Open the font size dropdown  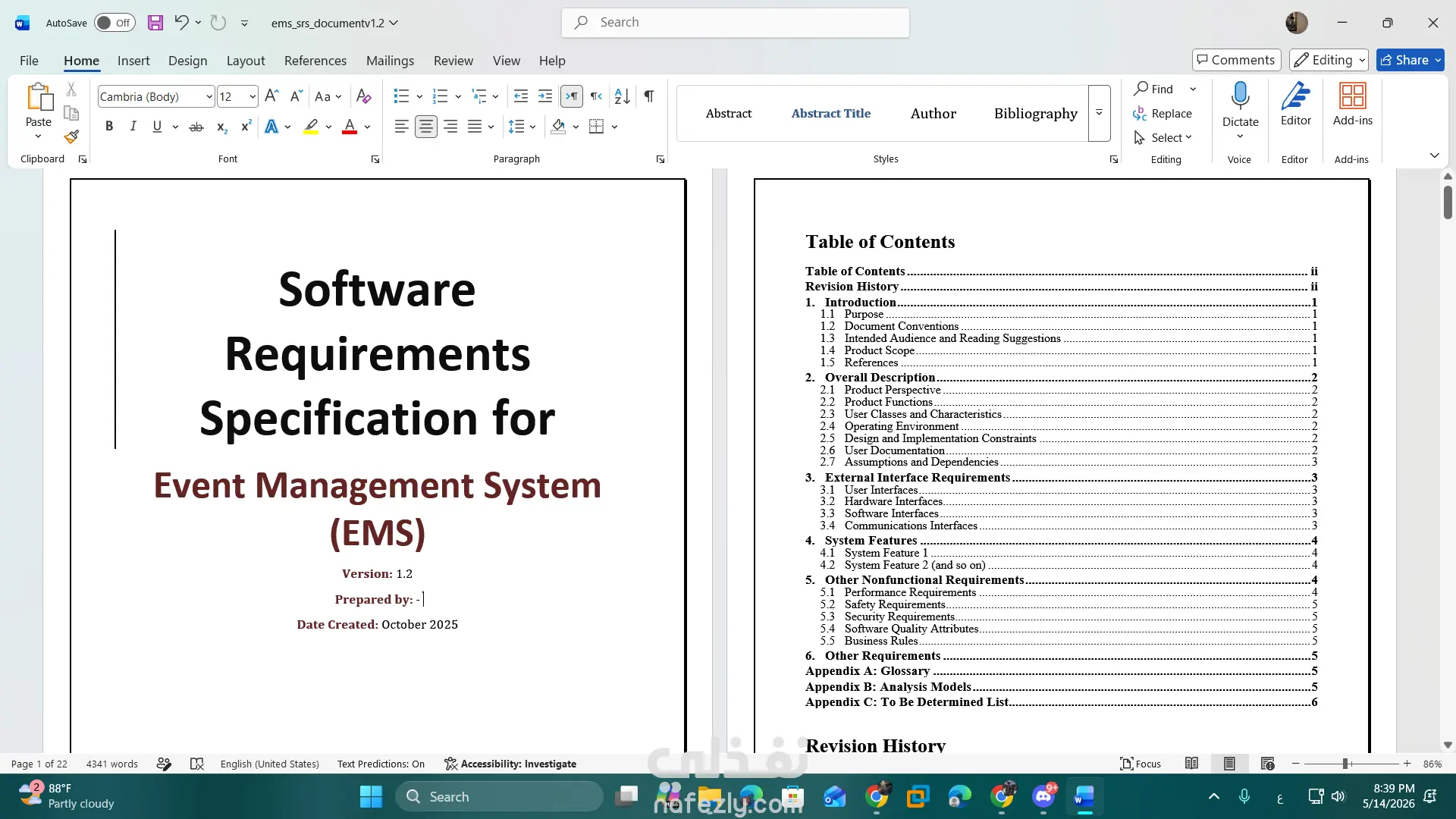(x=253, y=96)
